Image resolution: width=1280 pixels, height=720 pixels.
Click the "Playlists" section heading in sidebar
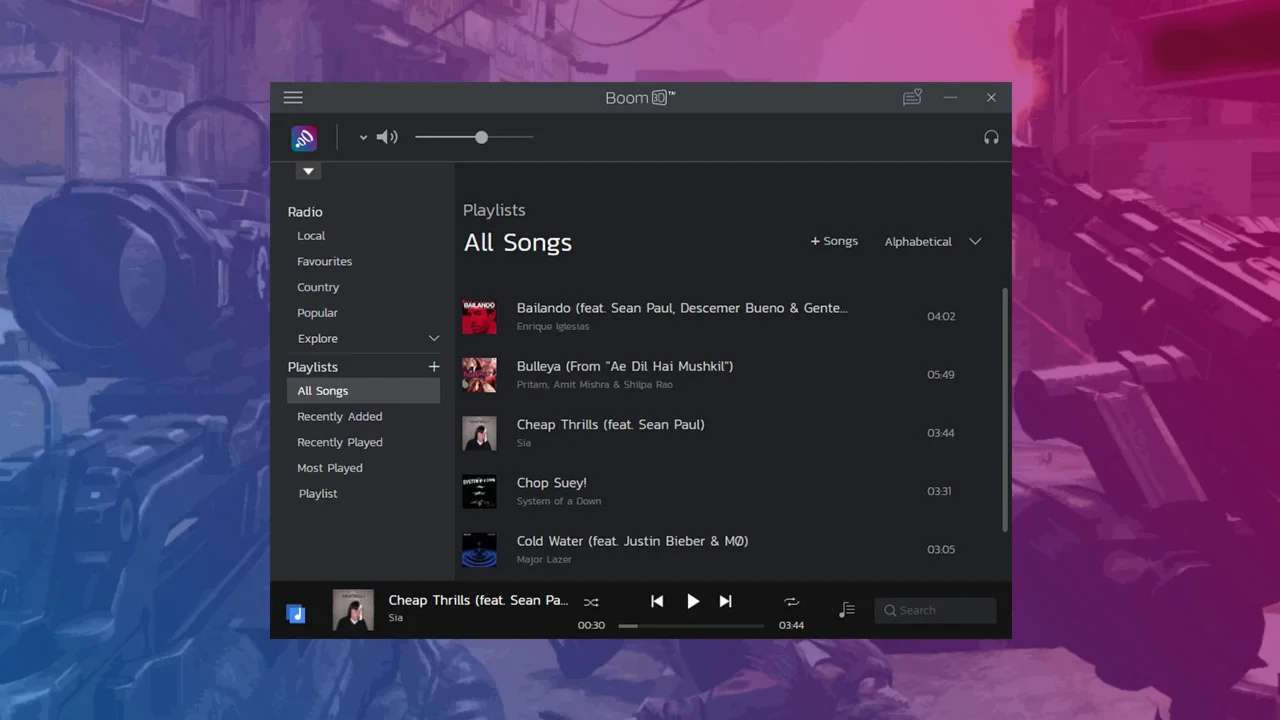(313, 367)
